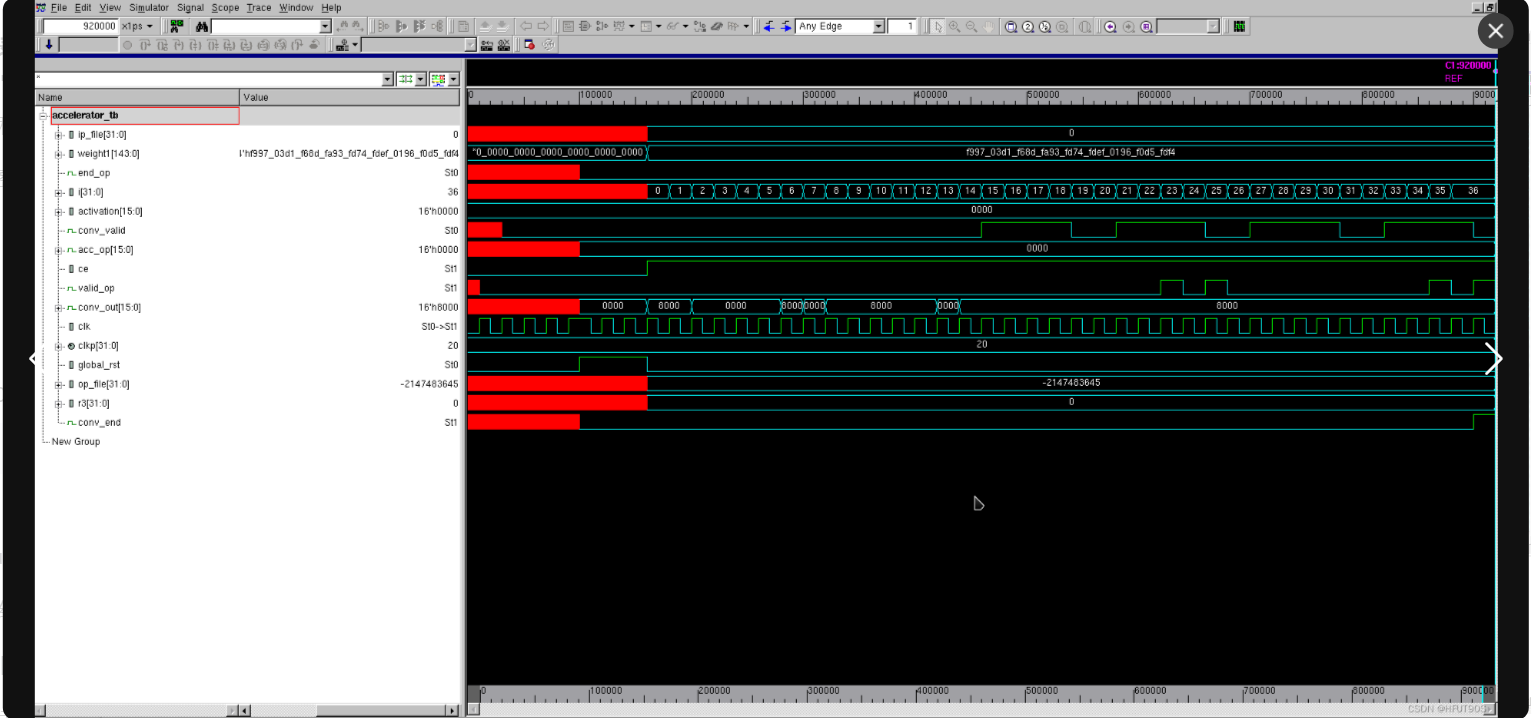
Task: Select the New Group entry
Action: (x=76, y=442)
